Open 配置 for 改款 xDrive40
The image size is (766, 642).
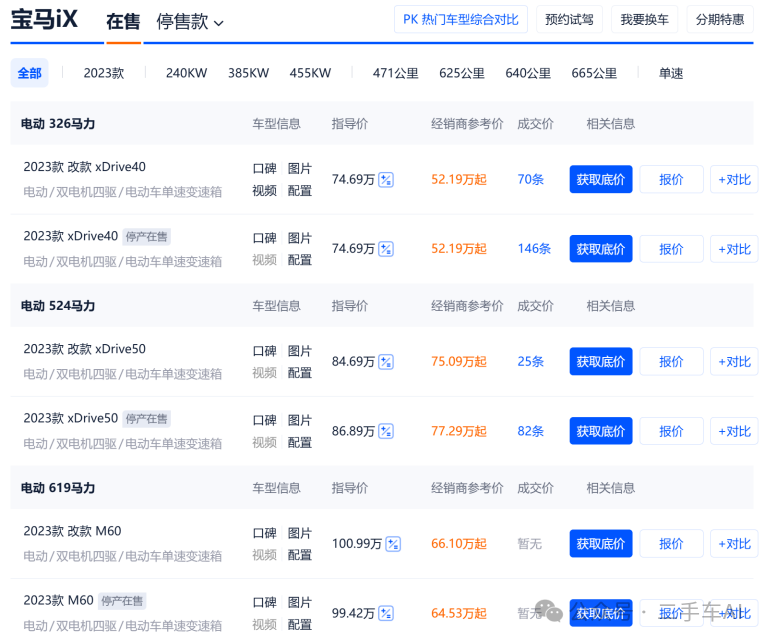[x=299, y=191]
